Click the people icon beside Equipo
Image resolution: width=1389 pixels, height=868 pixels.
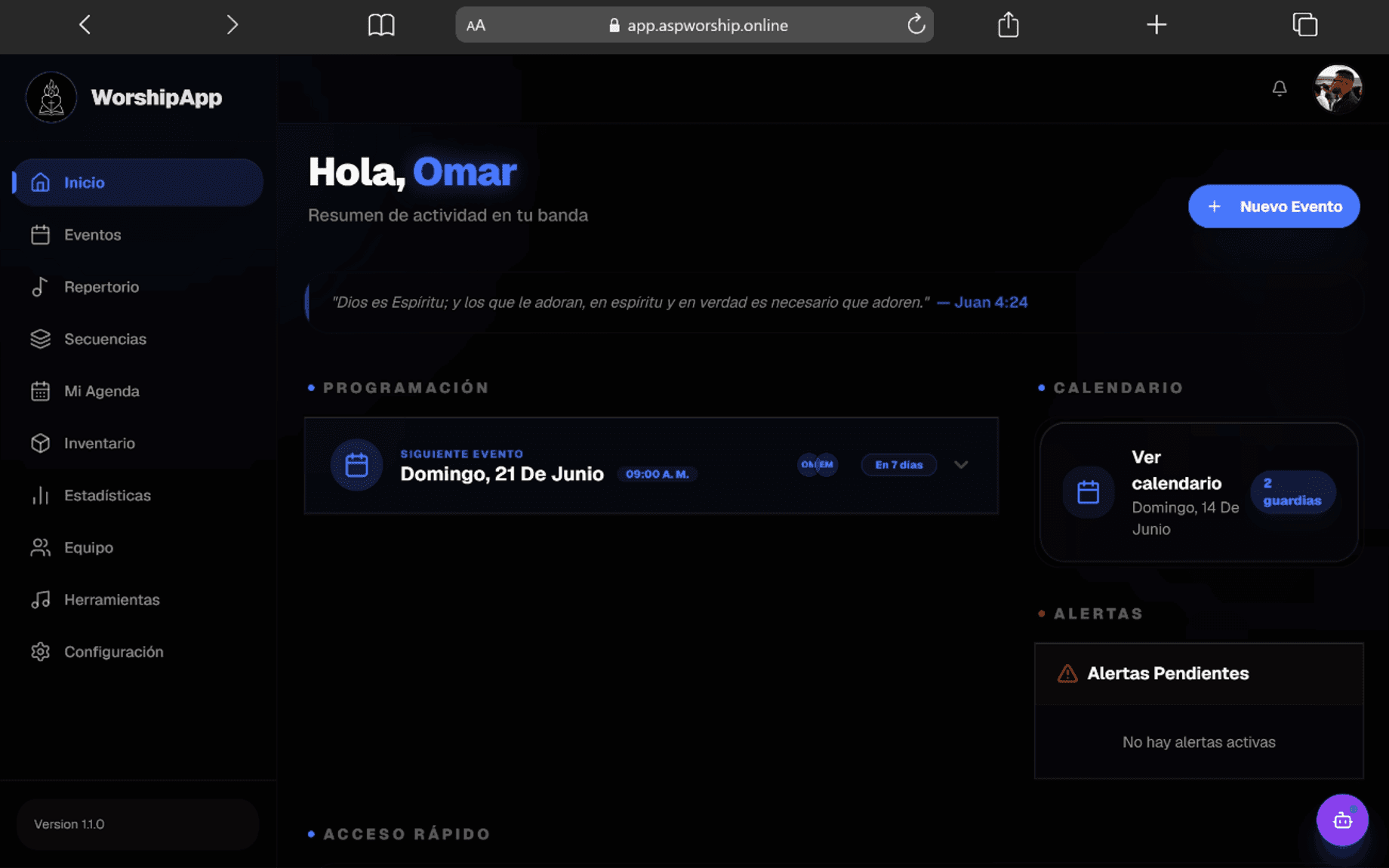click(40, 547)
